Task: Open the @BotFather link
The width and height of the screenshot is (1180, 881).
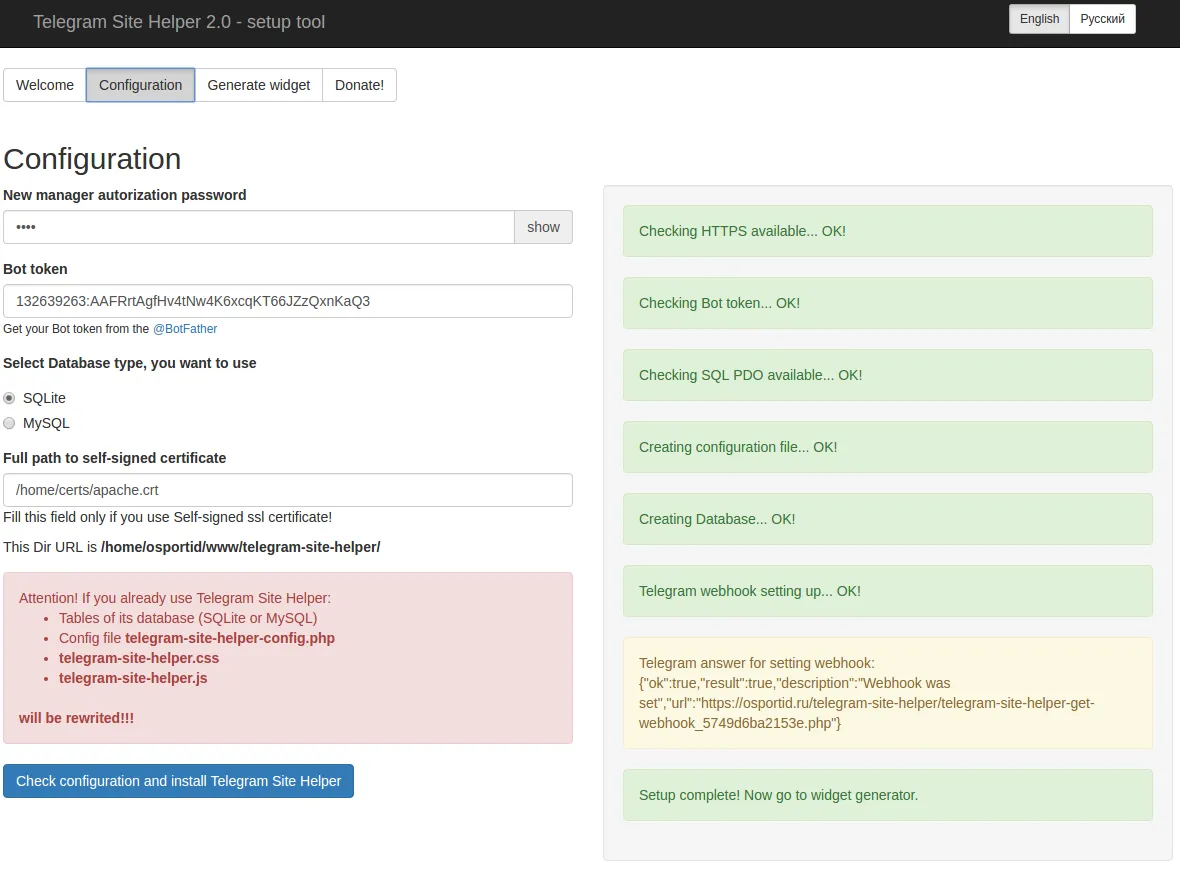Action: pyautogui.click(x=185, y=328)
